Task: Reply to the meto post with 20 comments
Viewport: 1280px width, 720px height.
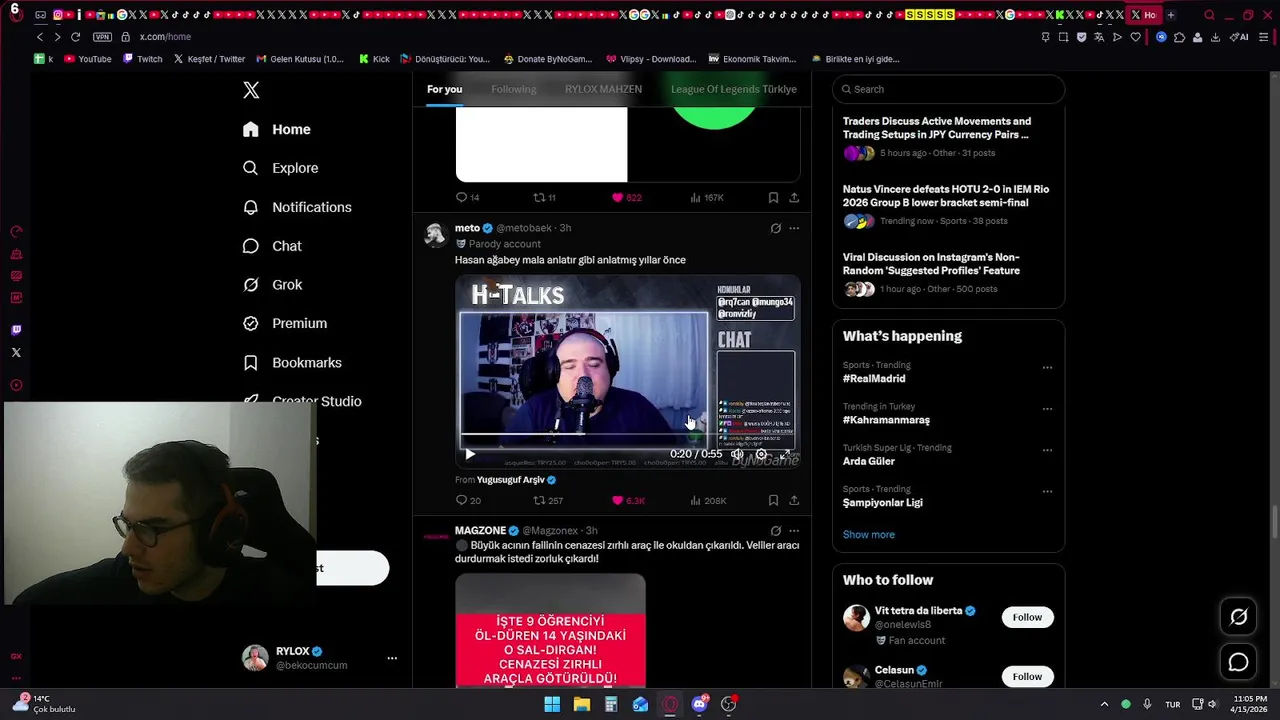Action: click(x=468, y=500)
